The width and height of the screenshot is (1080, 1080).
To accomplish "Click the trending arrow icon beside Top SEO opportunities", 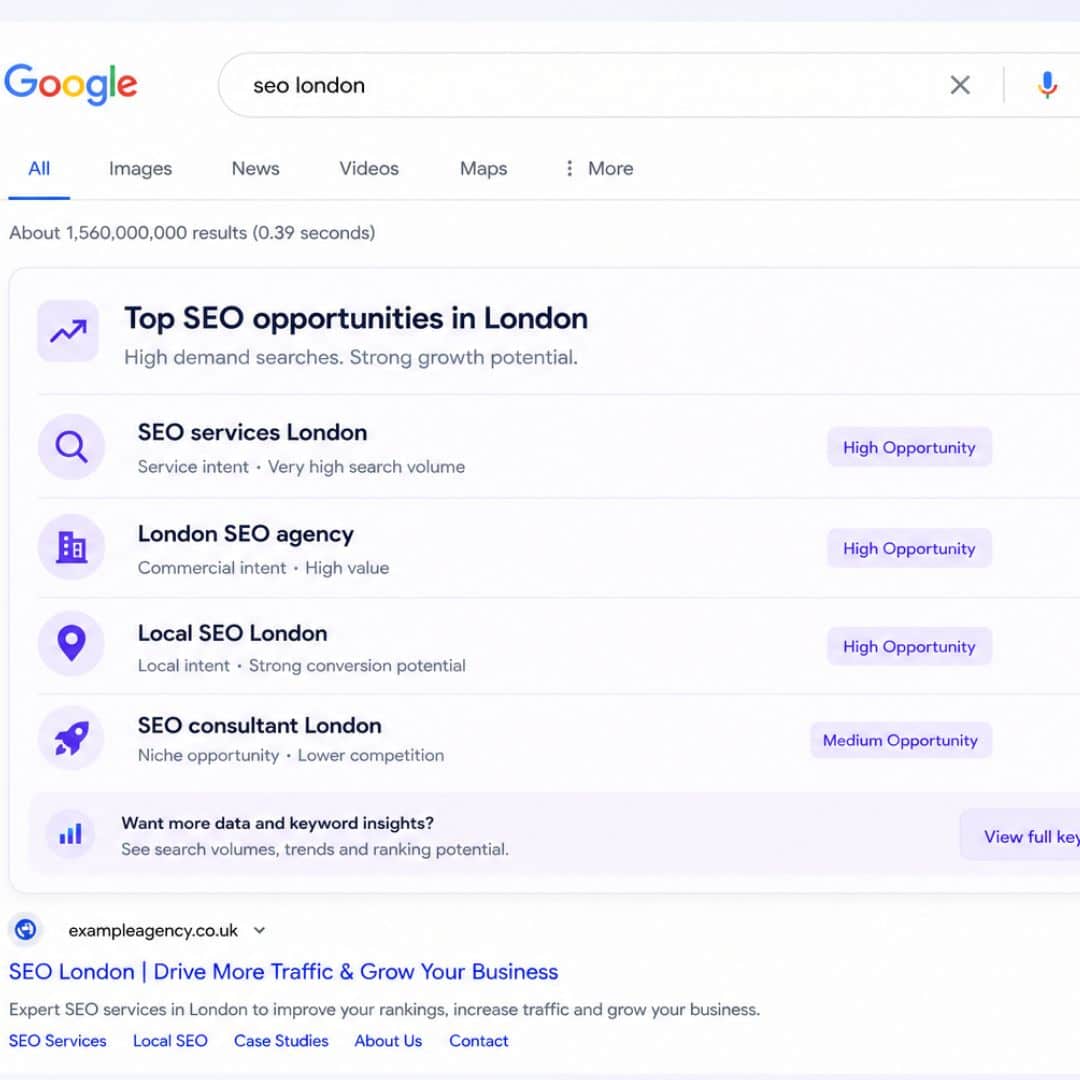I will point(68,331).
